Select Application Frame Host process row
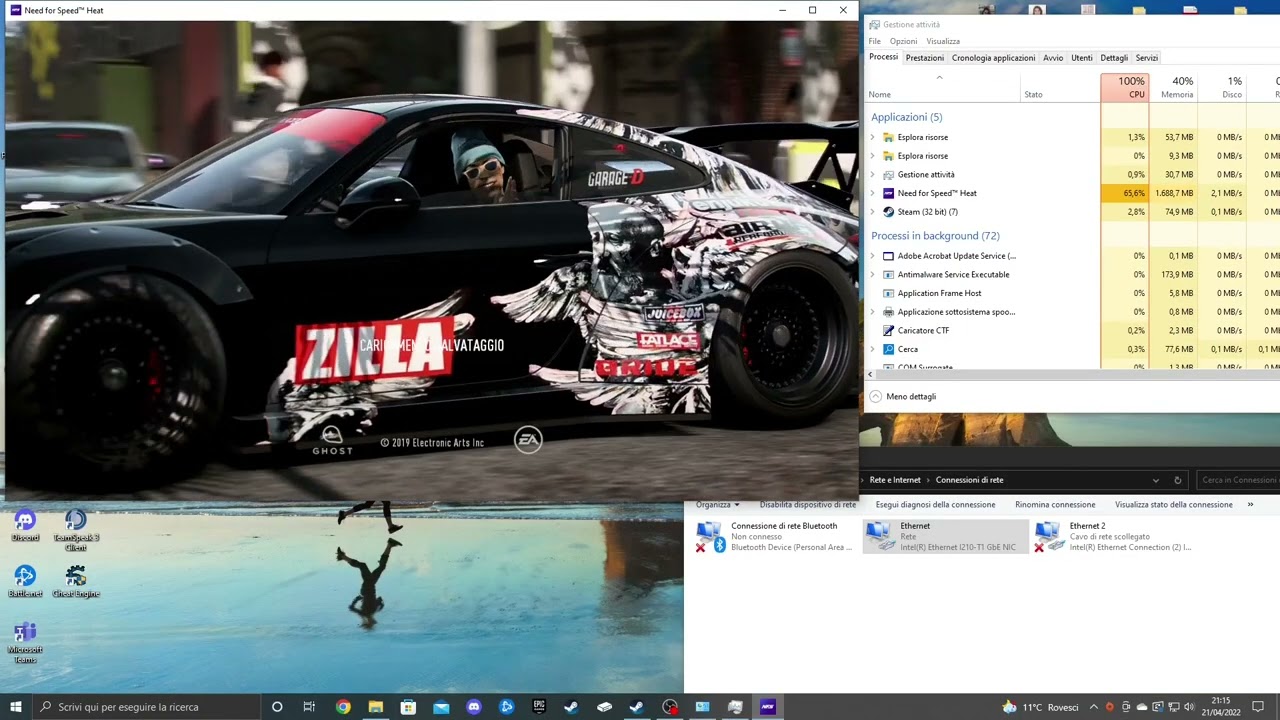1280x720 pixels. (x=1072, y=293)
